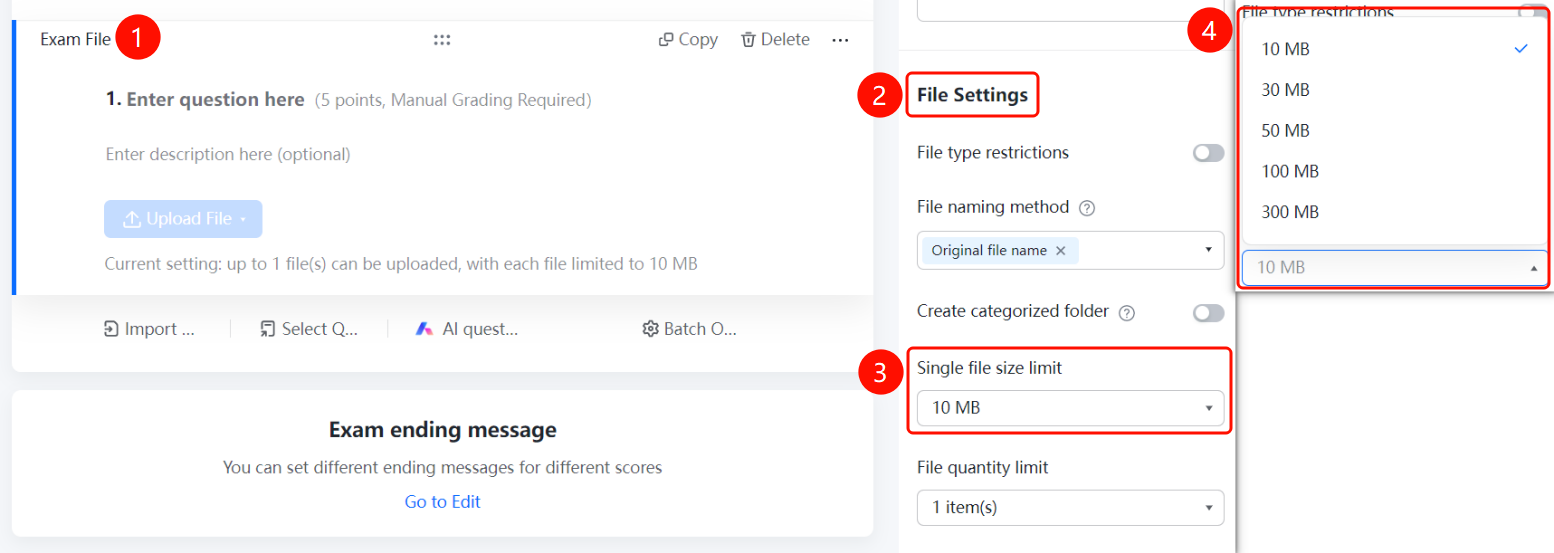Click the Exam File label

pyautogui.click(x=75, y=40)
